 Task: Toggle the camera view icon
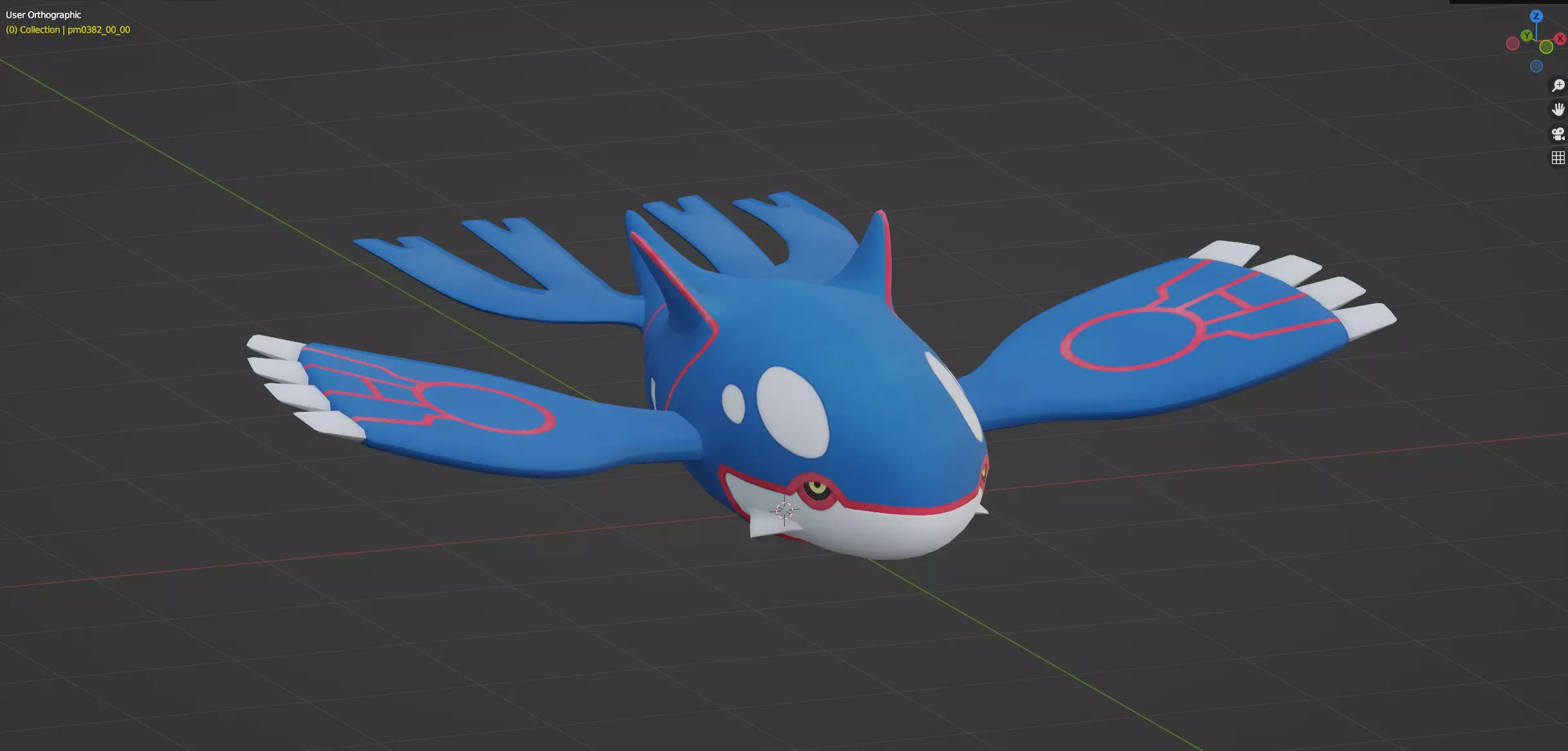tap(1558, 134)
